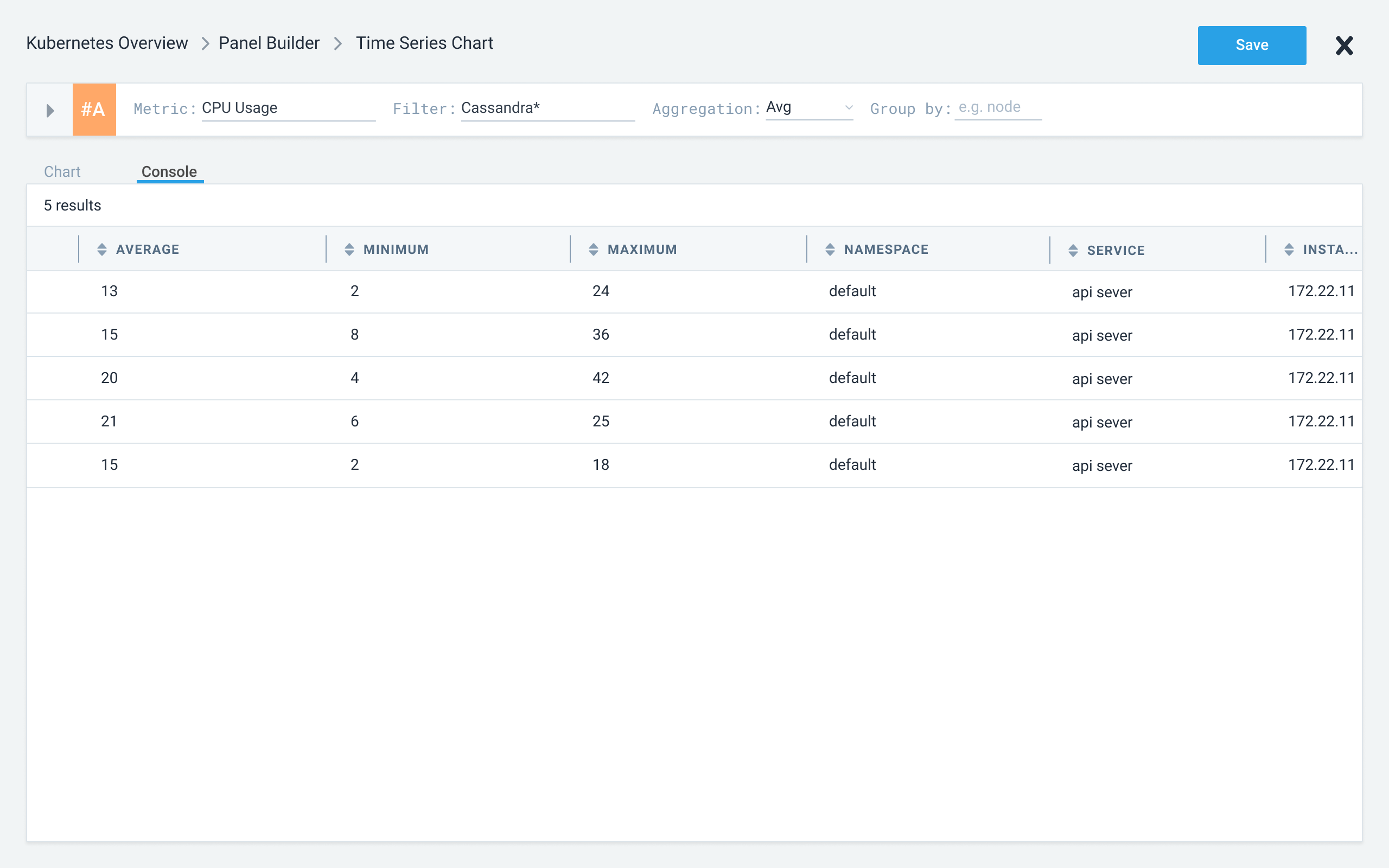This screenshot has width=1389, height=868.
Task: Sort by the INSTA... column arrows
Action: click(x=1289, y=249)
